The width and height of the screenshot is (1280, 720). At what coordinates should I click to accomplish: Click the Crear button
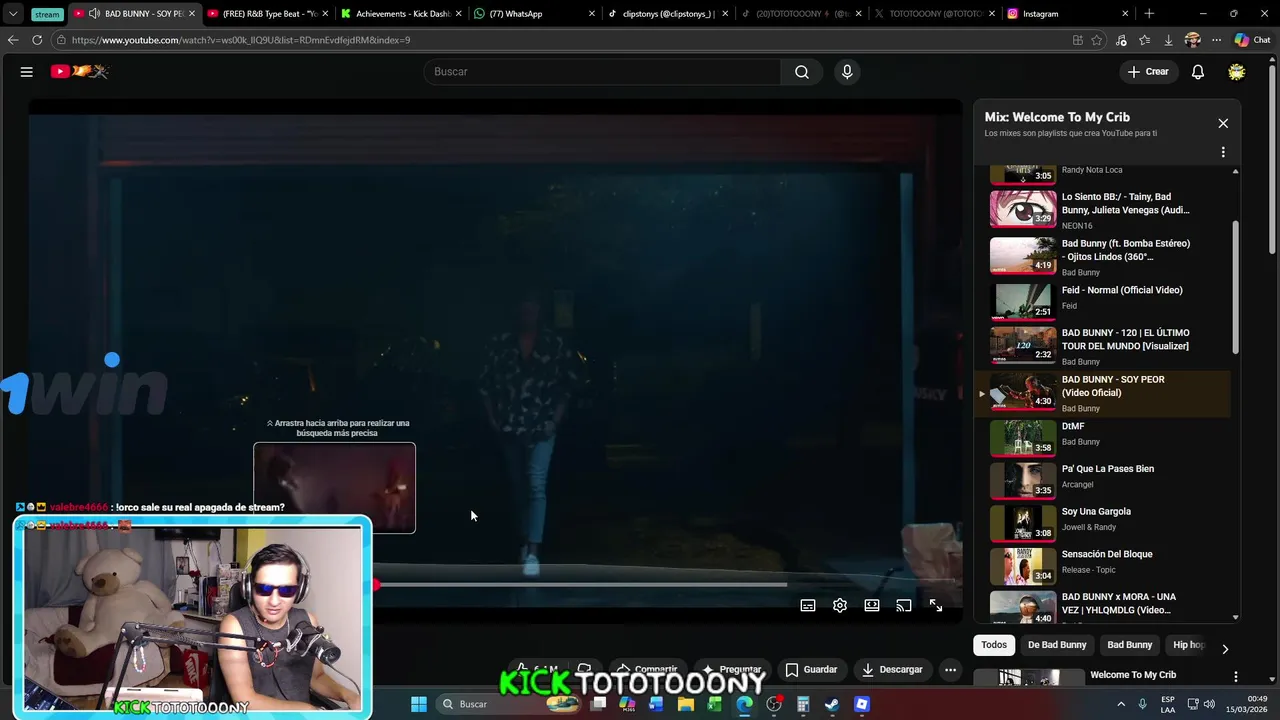pos(1148,72)
